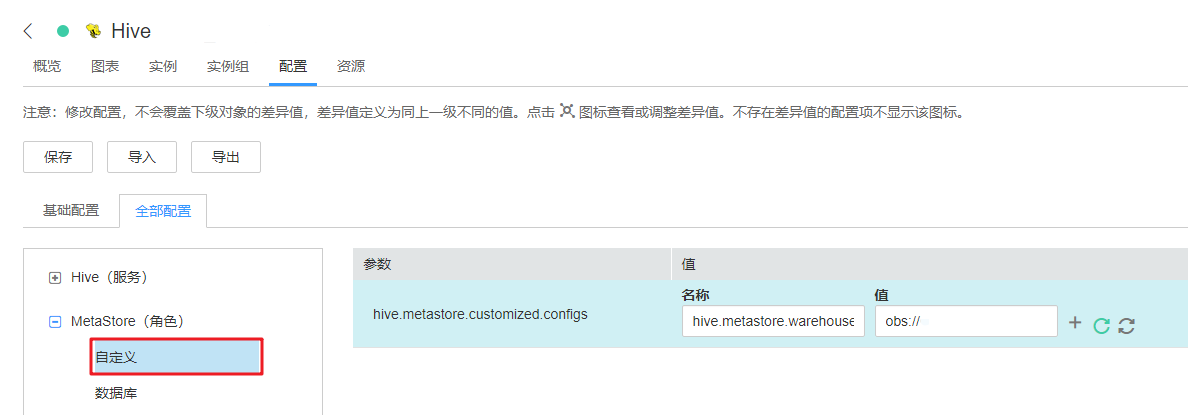The width and height of the screenshot is (1188, 415).
Task: Click the difference-value icon in the note
Action: (x=567, y=111)
